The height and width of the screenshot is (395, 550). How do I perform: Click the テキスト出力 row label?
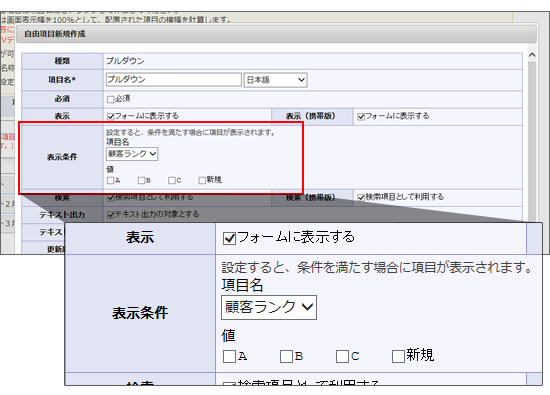pos(62,215)
